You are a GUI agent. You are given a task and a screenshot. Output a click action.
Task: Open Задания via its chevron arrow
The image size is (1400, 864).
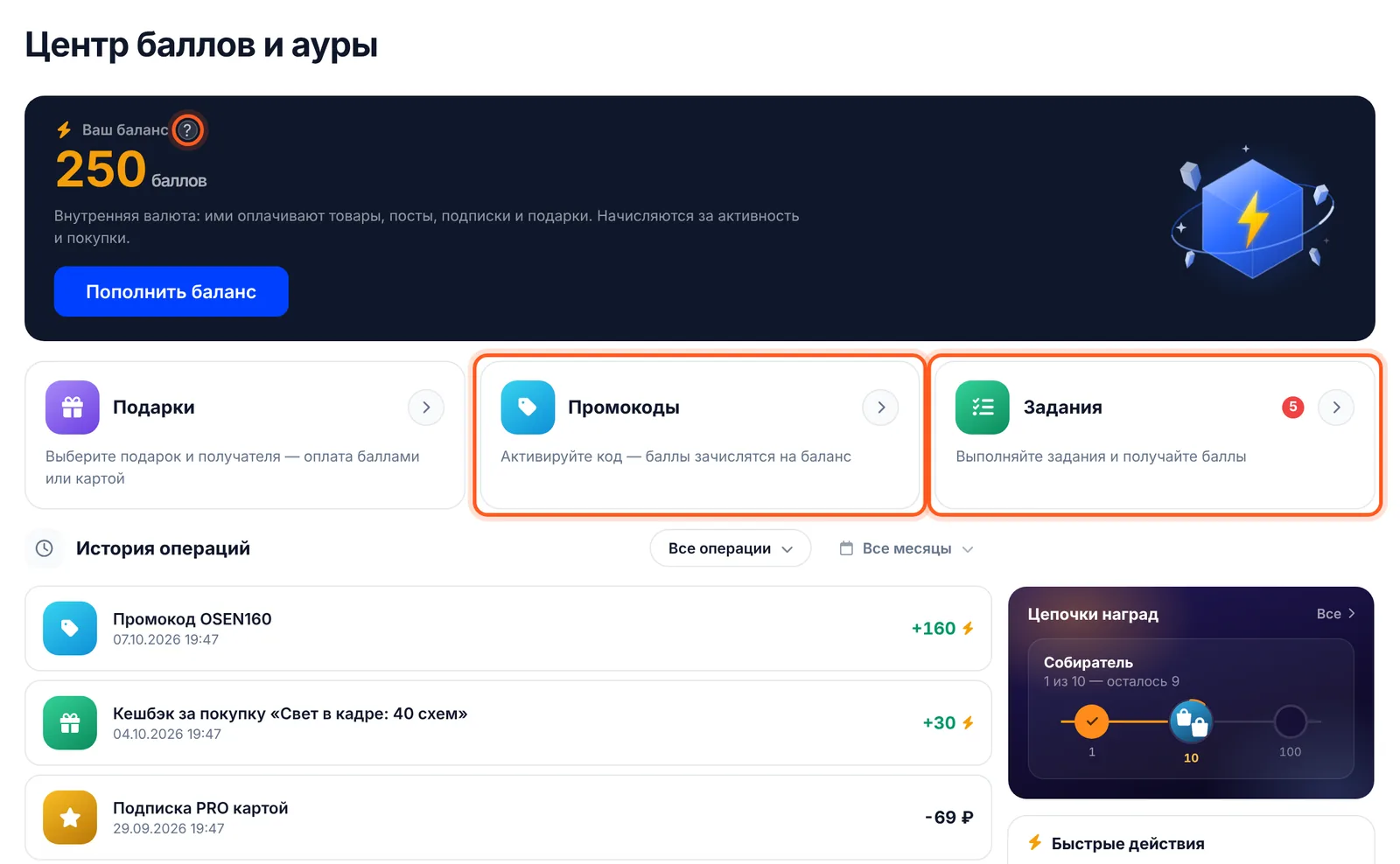pos(1336,408)
